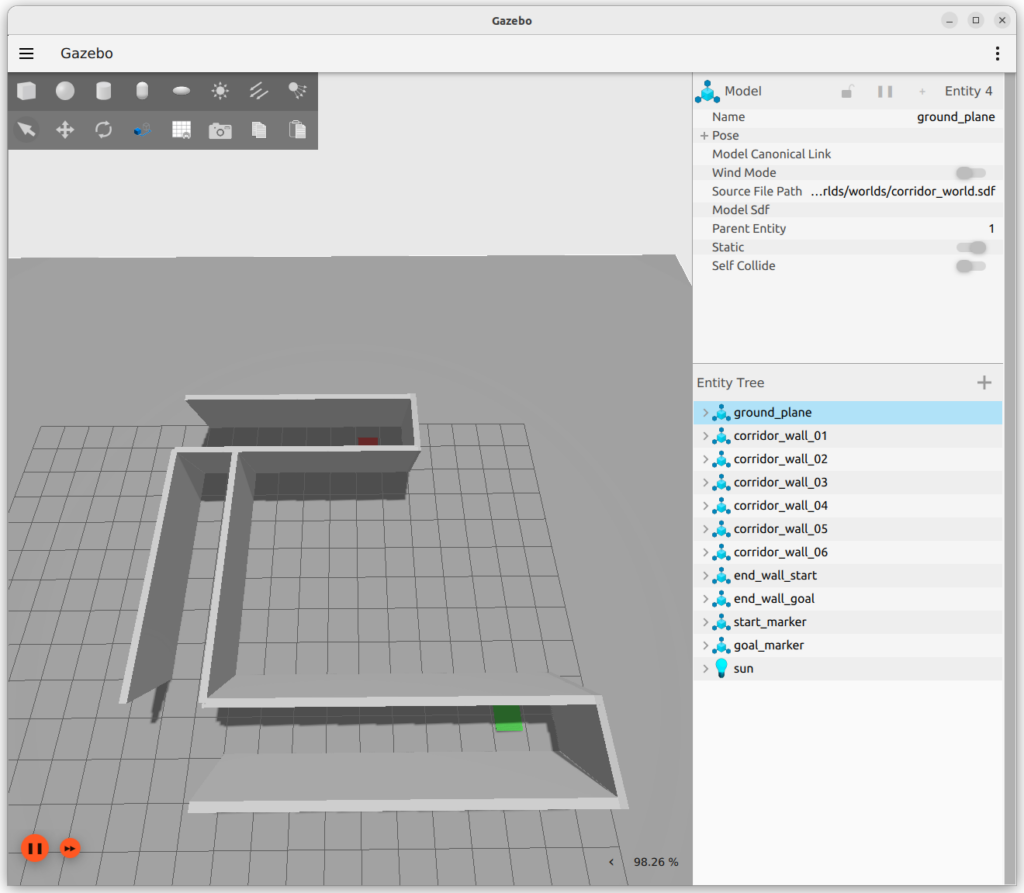Click the copy icon in toolbar
1024x893 pixels.
coord(259,129)
